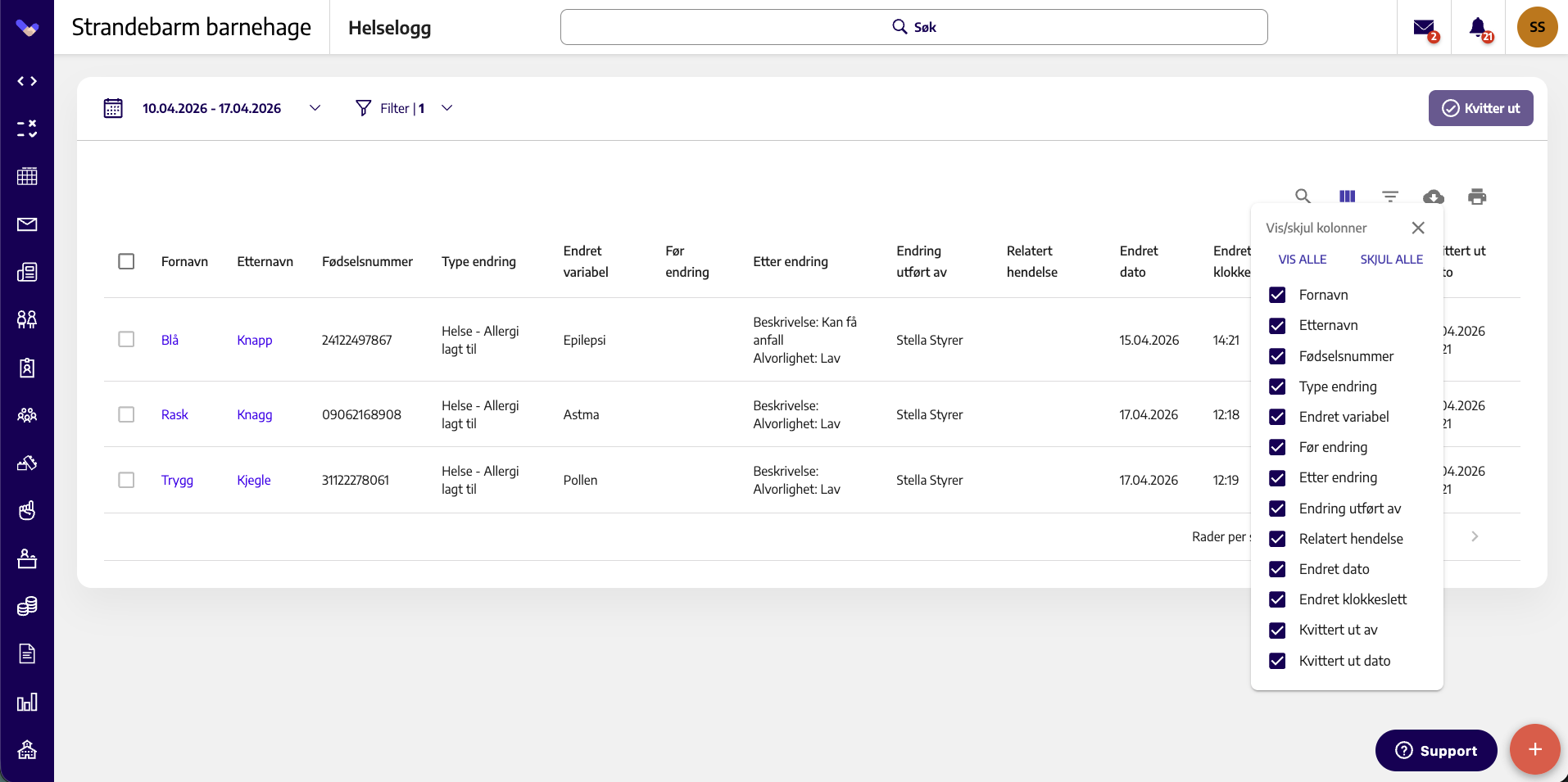Toggle the select-all rows header checkbox
Screen dimensions: 1568x782
pyautogui.click(x=126, y=261)
